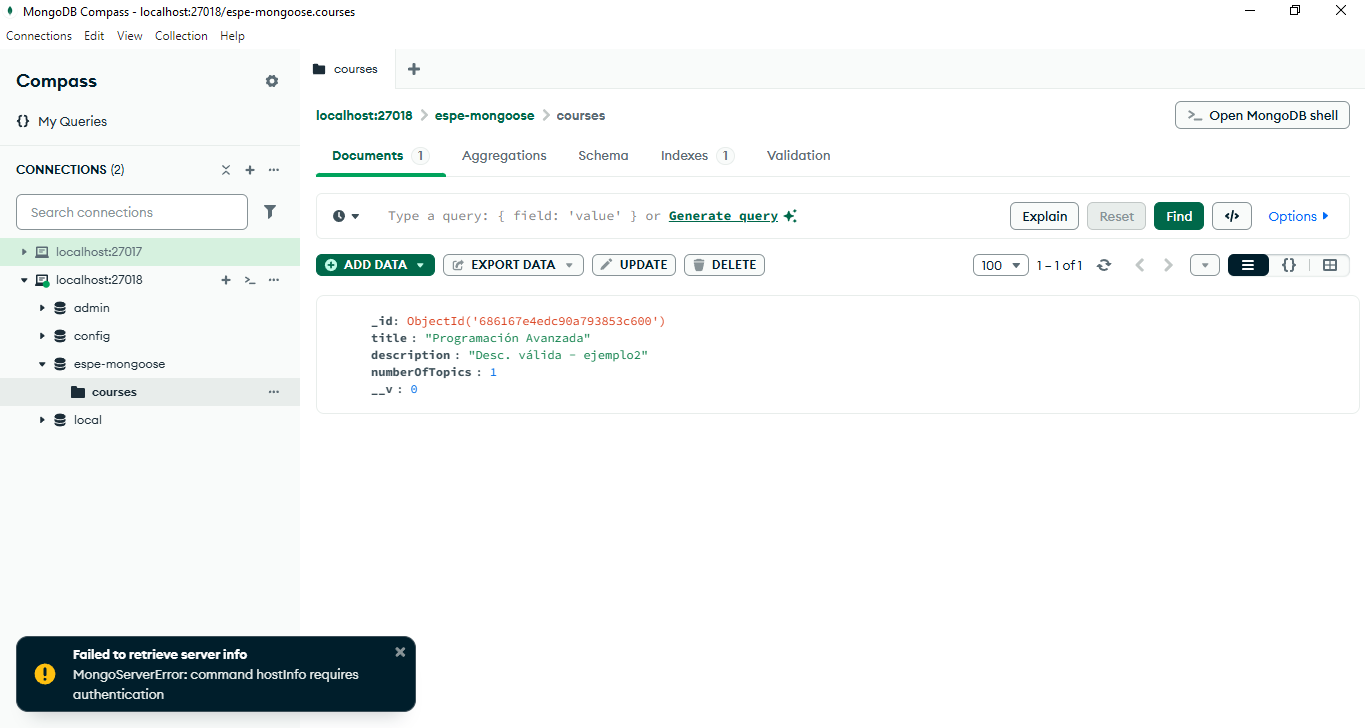Image resolution: width=1365 pixels, height=728 pixels.
Task: Open Connections menu
Action: tap(39, 36)
